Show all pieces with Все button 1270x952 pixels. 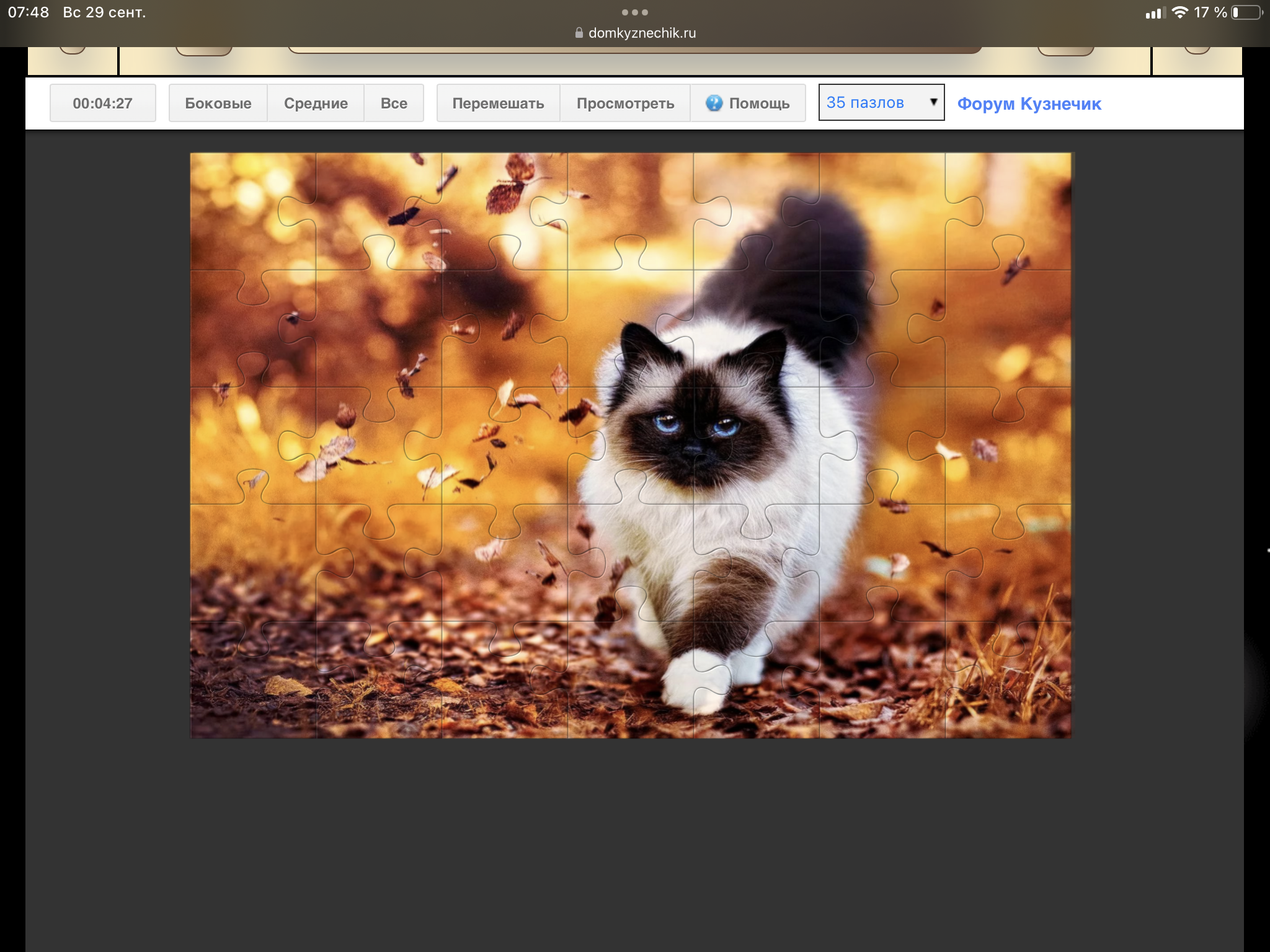pyautogui.click(x=394, y=104)
